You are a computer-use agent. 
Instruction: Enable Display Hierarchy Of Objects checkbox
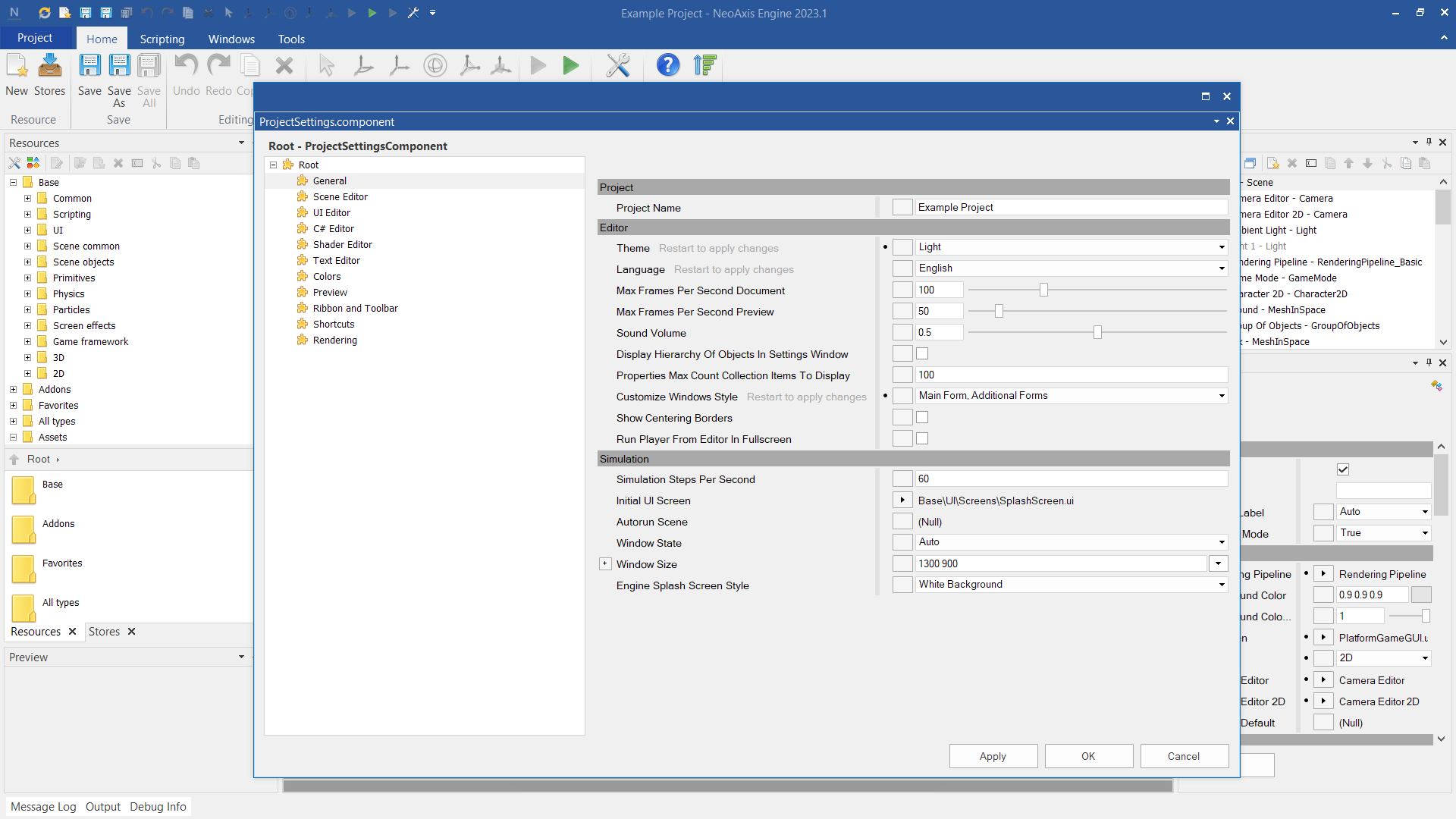(x=922, y=353)
